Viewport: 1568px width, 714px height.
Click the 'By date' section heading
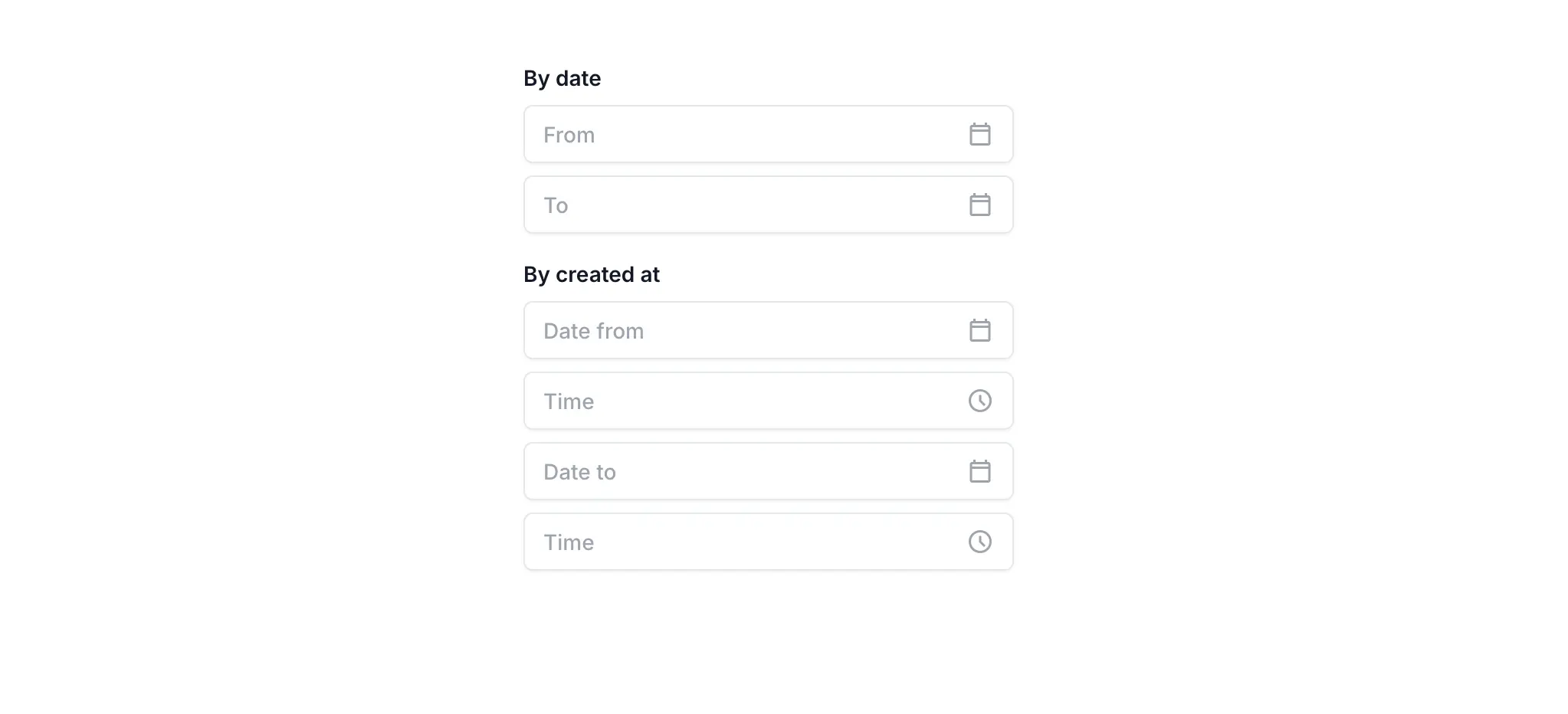click(562, 79)
